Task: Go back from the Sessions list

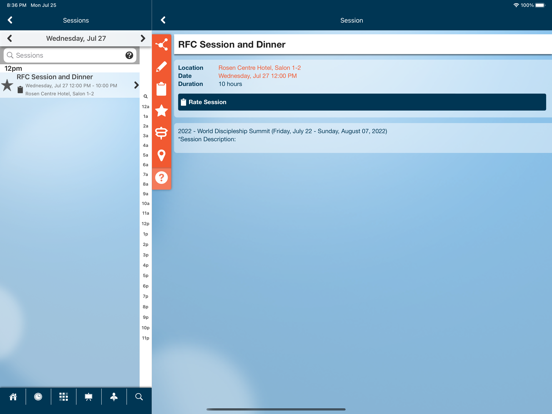Action: click(x=10, y=20)
